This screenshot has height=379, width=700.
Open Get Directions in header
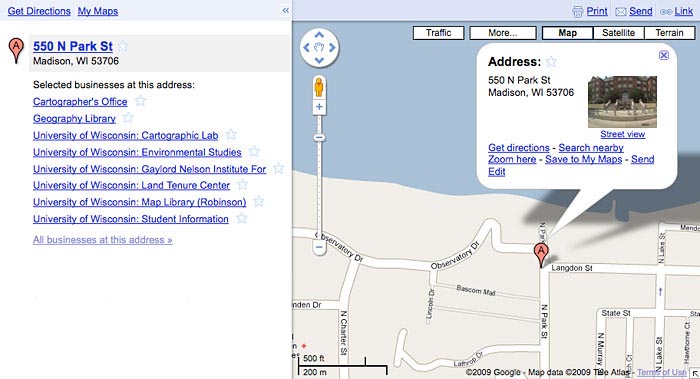point(39,11)
